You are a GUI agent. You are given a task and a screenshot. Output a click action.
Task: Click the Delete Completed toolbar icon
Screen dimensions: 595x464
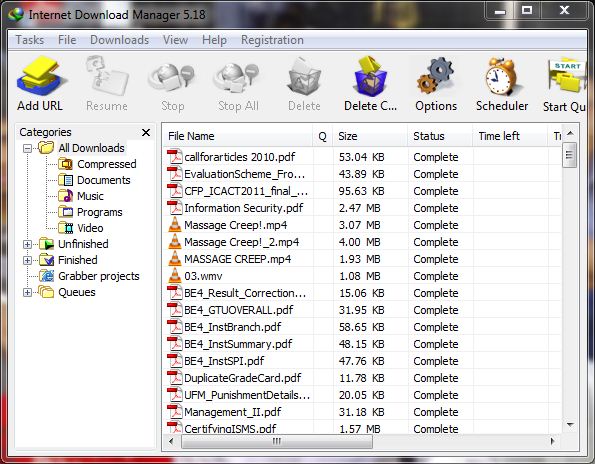(370, 76)
